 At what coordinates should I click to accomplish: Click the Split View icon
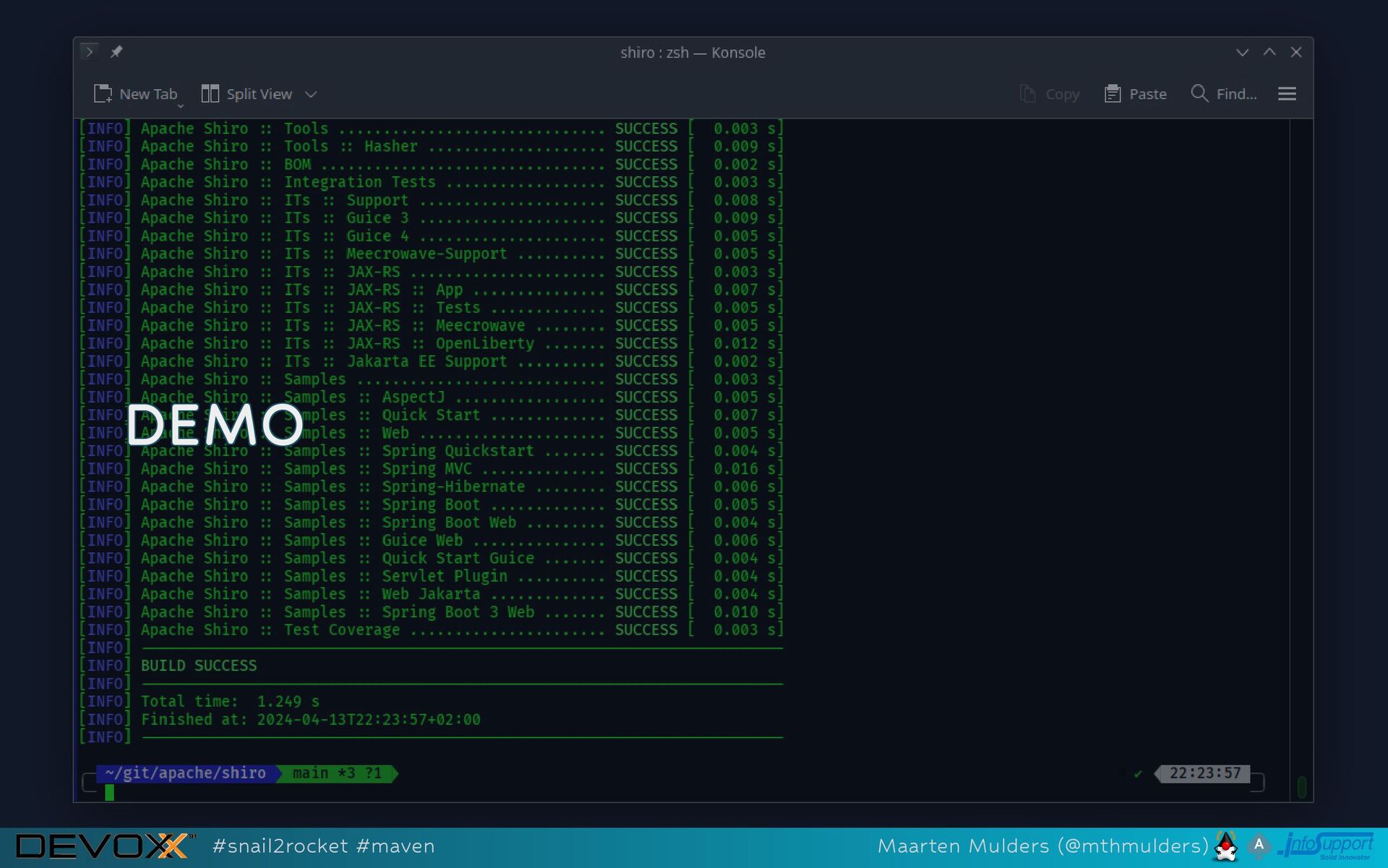pyautogui.click(x=210, y=94)
